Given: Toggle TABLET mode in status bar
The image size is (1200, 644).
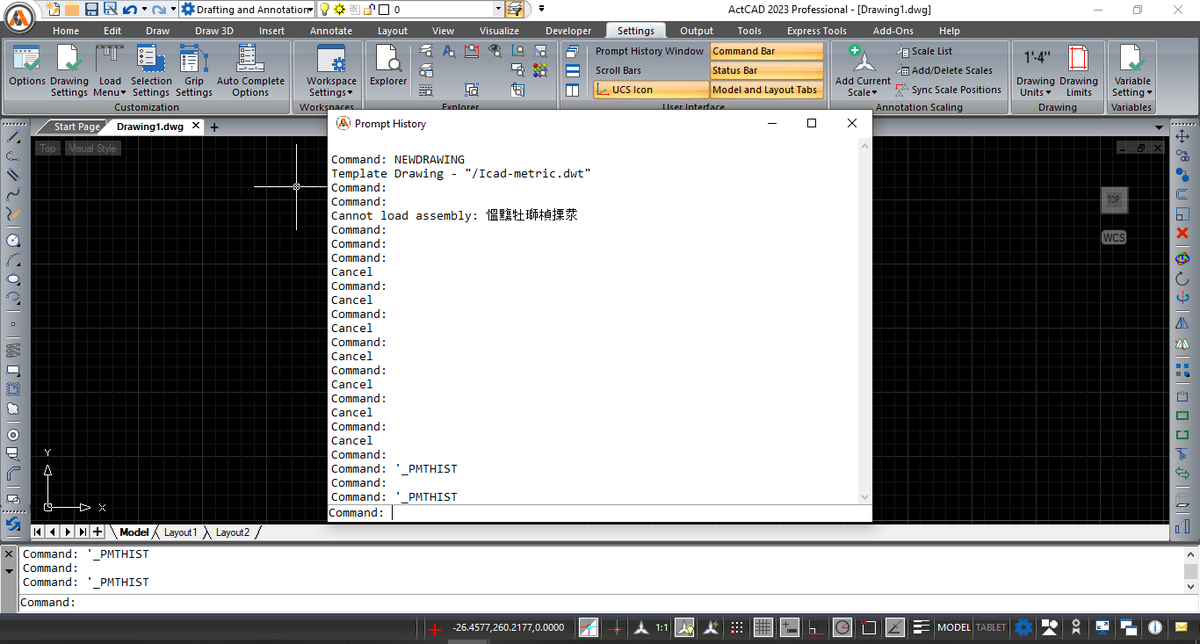Looking at the screenshot, I should pos(991,627).
